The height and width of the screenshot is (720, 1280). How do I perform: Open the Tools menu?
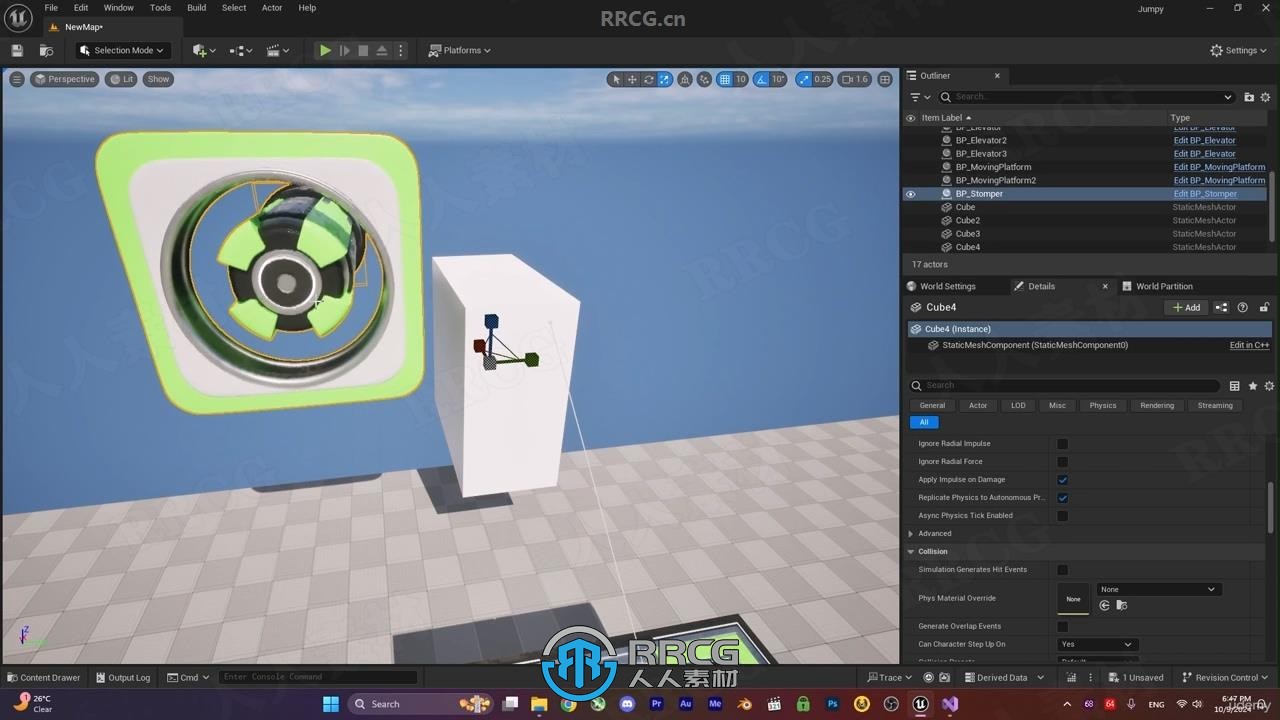[160, 8]
